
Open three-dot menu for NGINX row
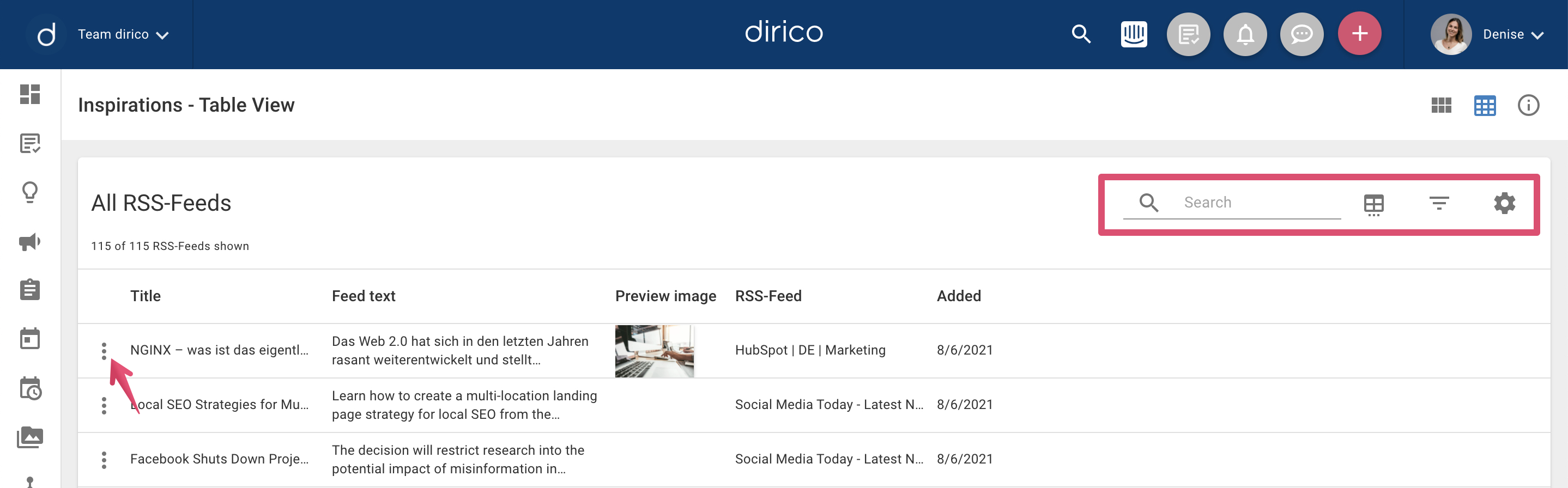click(104, 351)
